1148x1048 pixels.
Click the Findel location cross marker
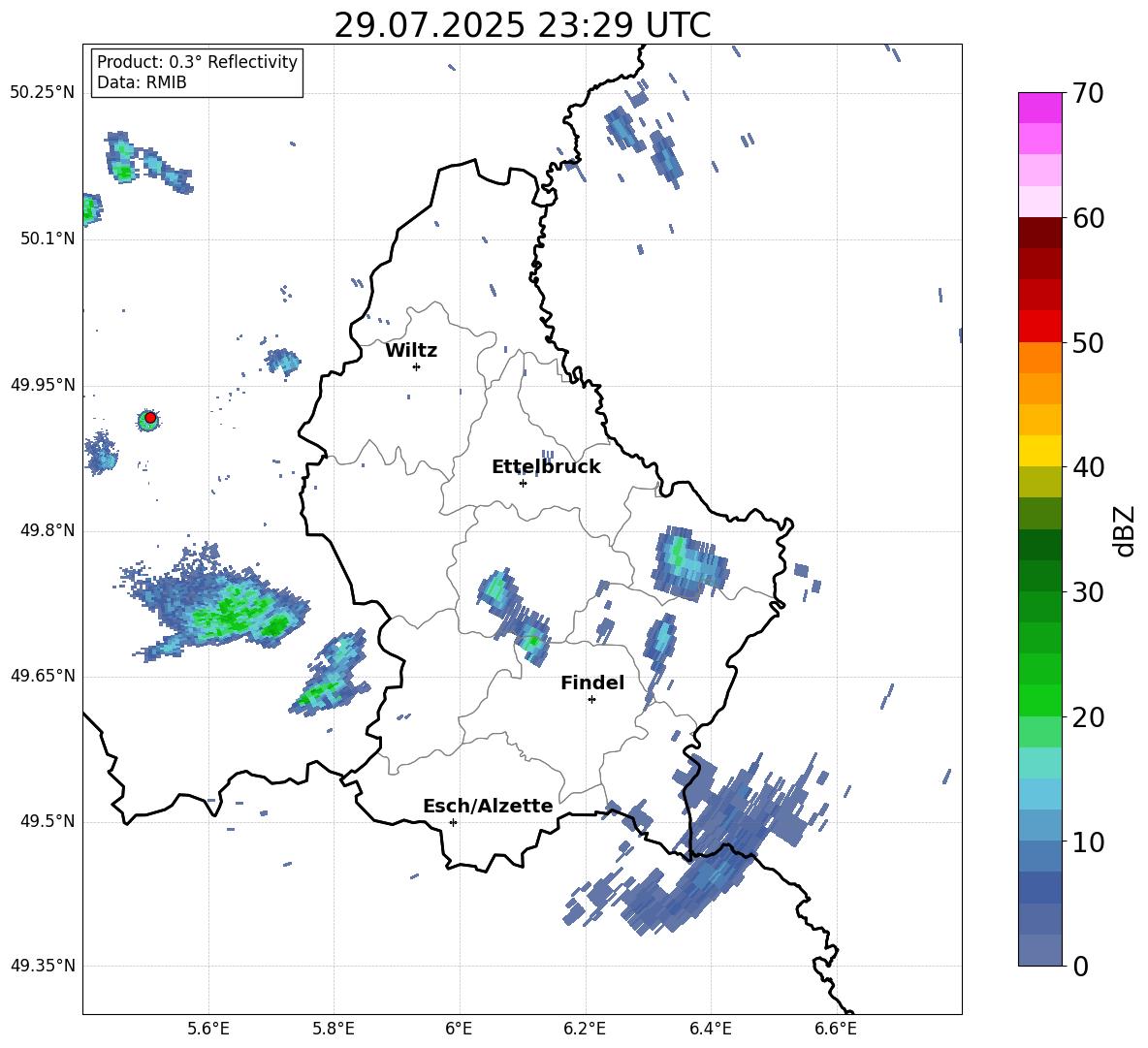591,700
